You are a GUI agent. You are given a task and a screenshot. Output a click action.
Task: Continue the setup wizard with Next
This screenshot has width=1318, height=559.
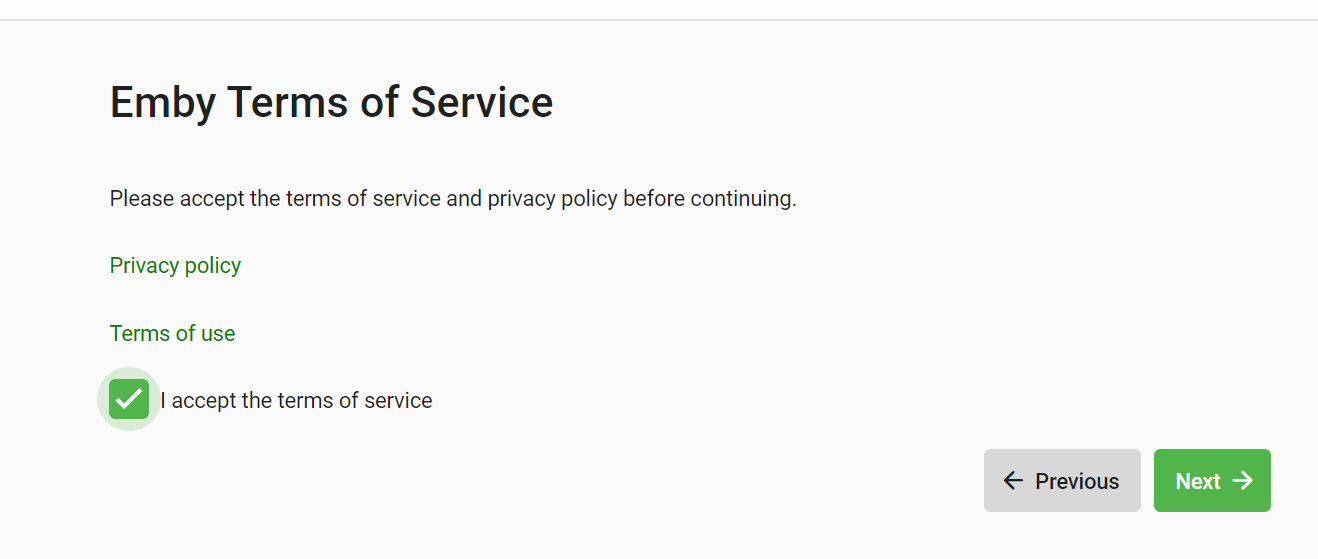(x=1212, y=481)
